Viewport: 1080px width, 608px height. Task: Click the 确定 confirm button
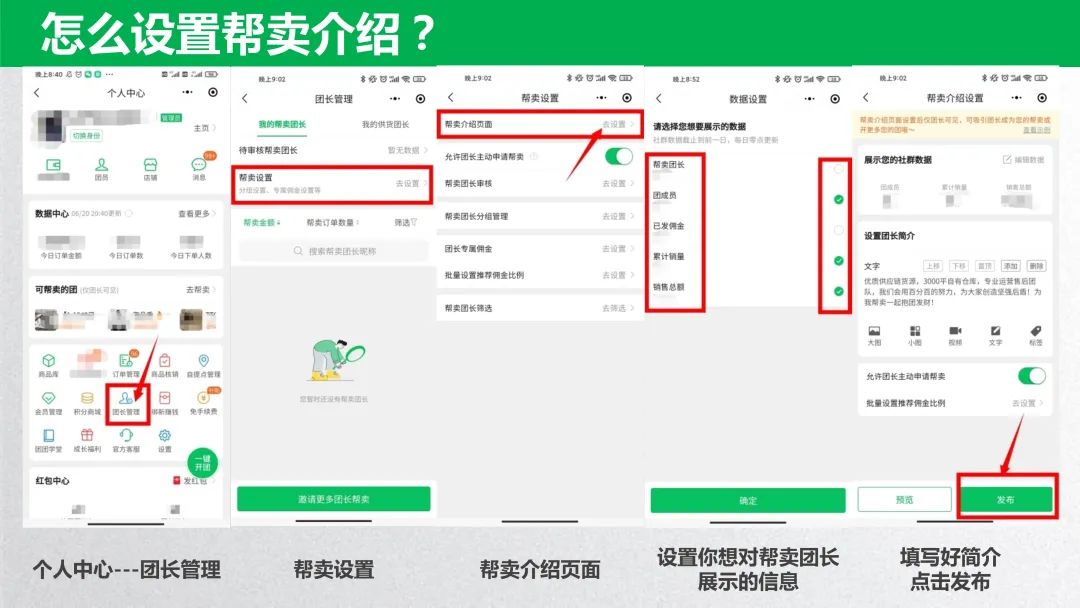747,500
